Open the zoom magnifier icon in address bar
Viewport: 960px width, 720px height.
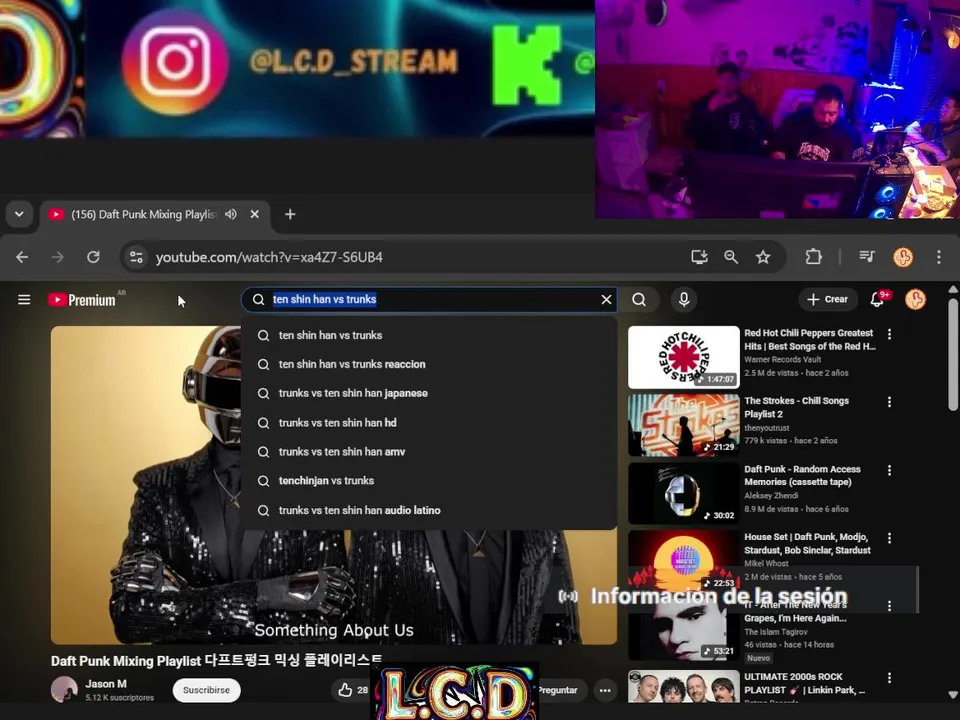(731, 257)
